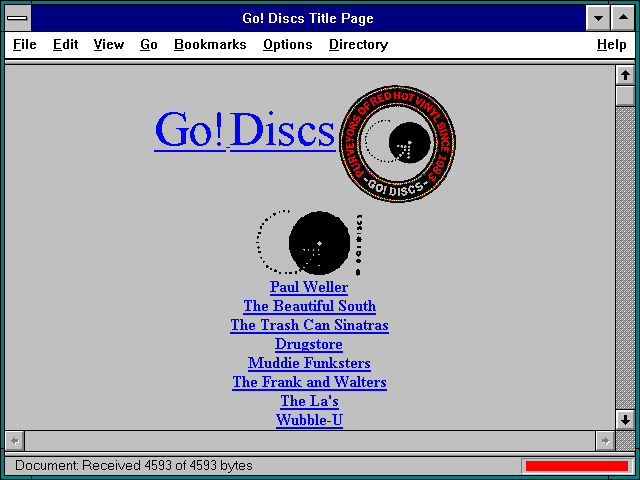Viewport: 640px width, 480px height.
Task: Open the Drugstore link
Action: coord(309,344)
